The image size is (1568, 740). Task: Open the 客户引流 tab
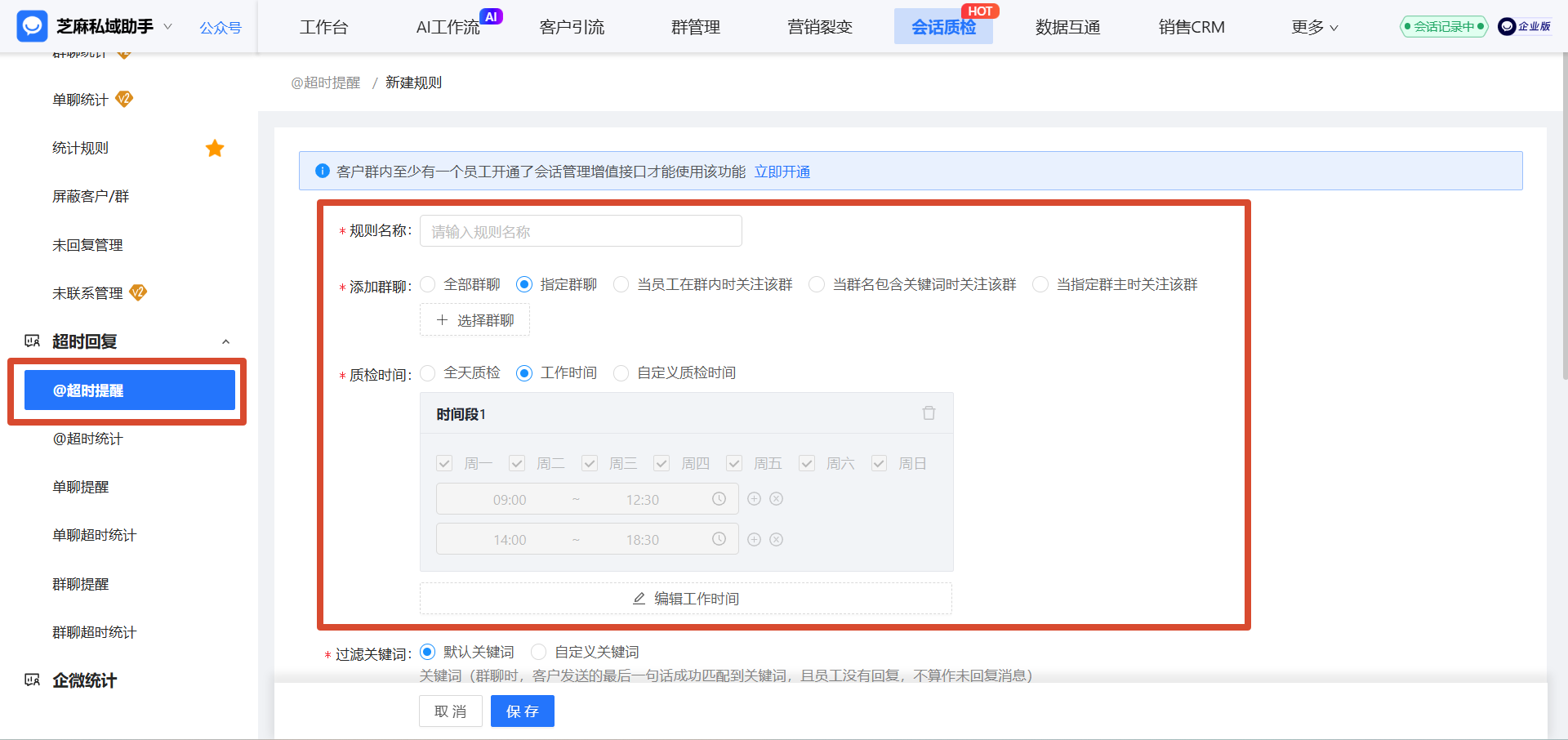coord(572,27)
